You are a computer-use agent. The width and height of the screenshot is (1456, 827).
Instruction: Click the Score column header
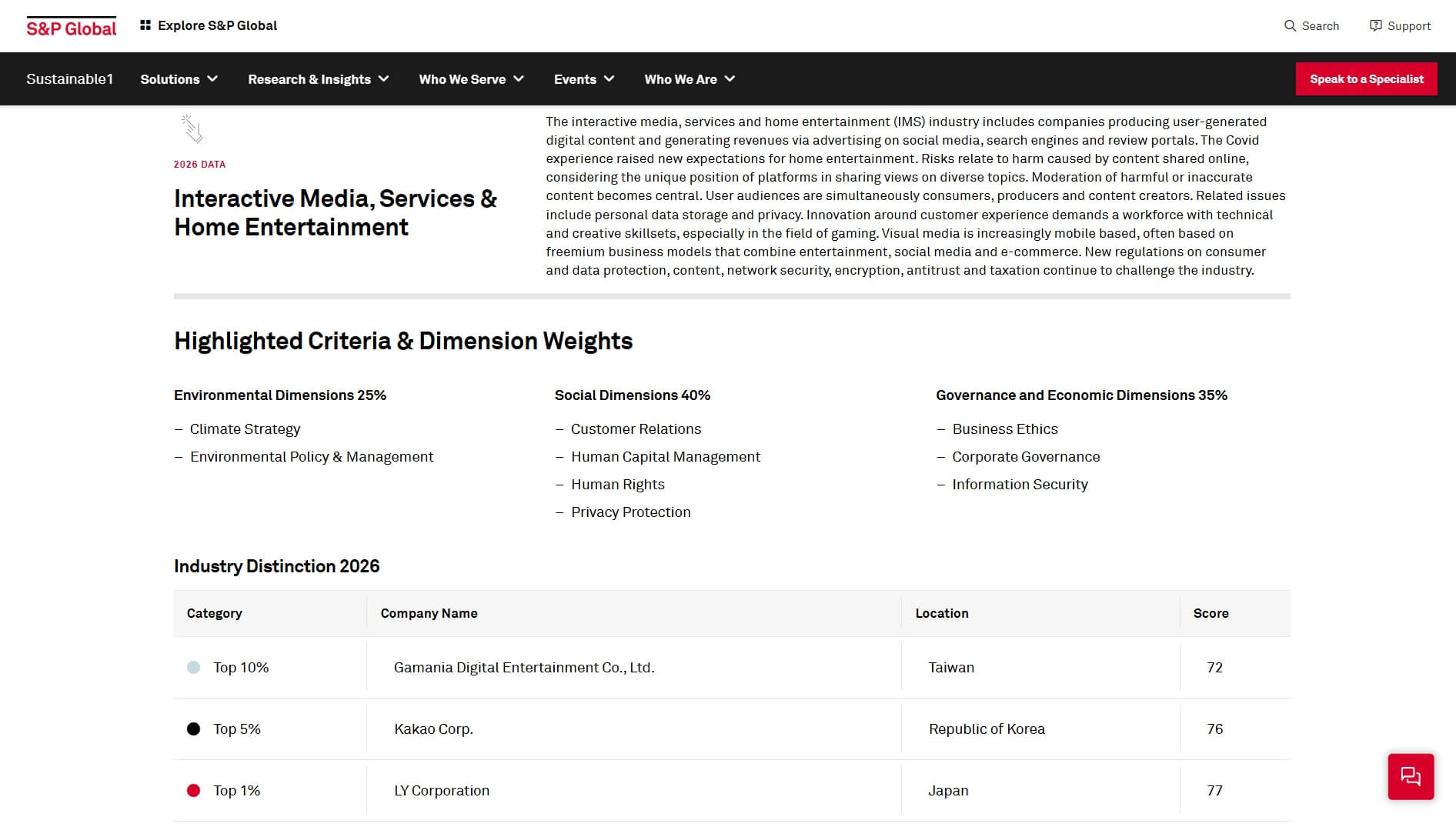[x=1211, y=613]
